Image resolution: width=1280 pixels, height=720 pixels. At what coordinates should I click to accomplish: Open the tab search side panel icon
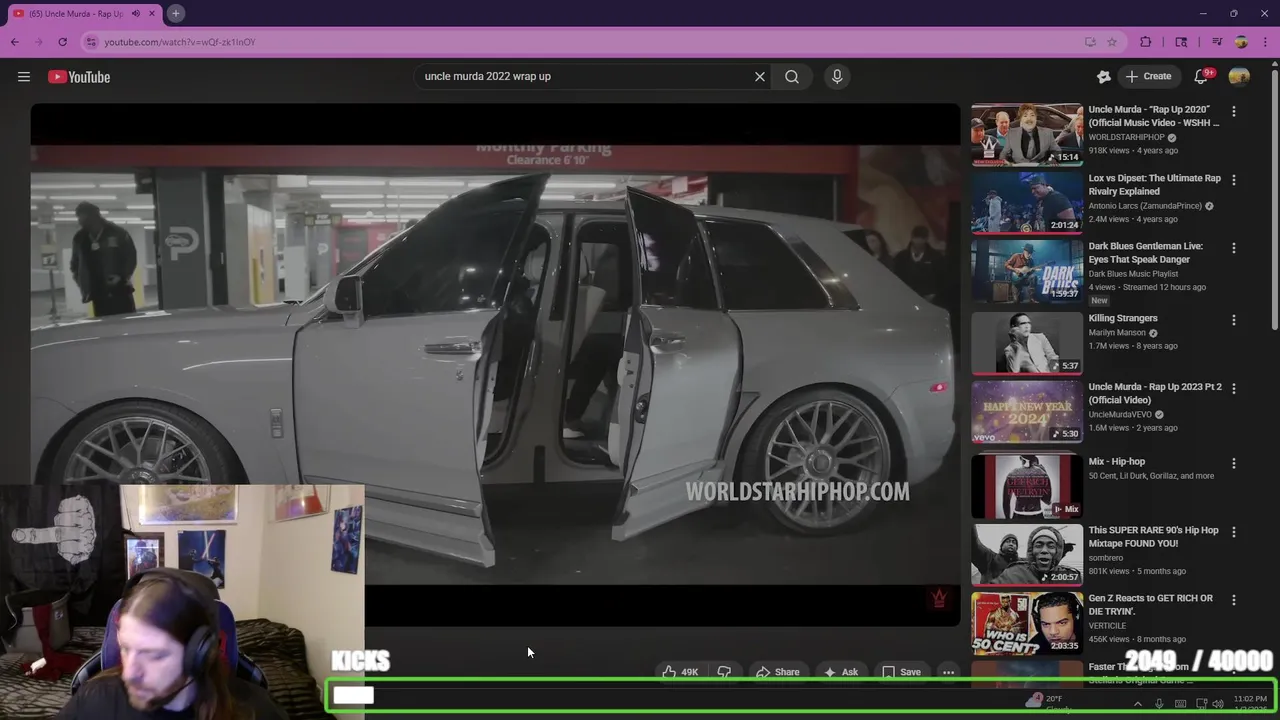(x=1181, y=42)
